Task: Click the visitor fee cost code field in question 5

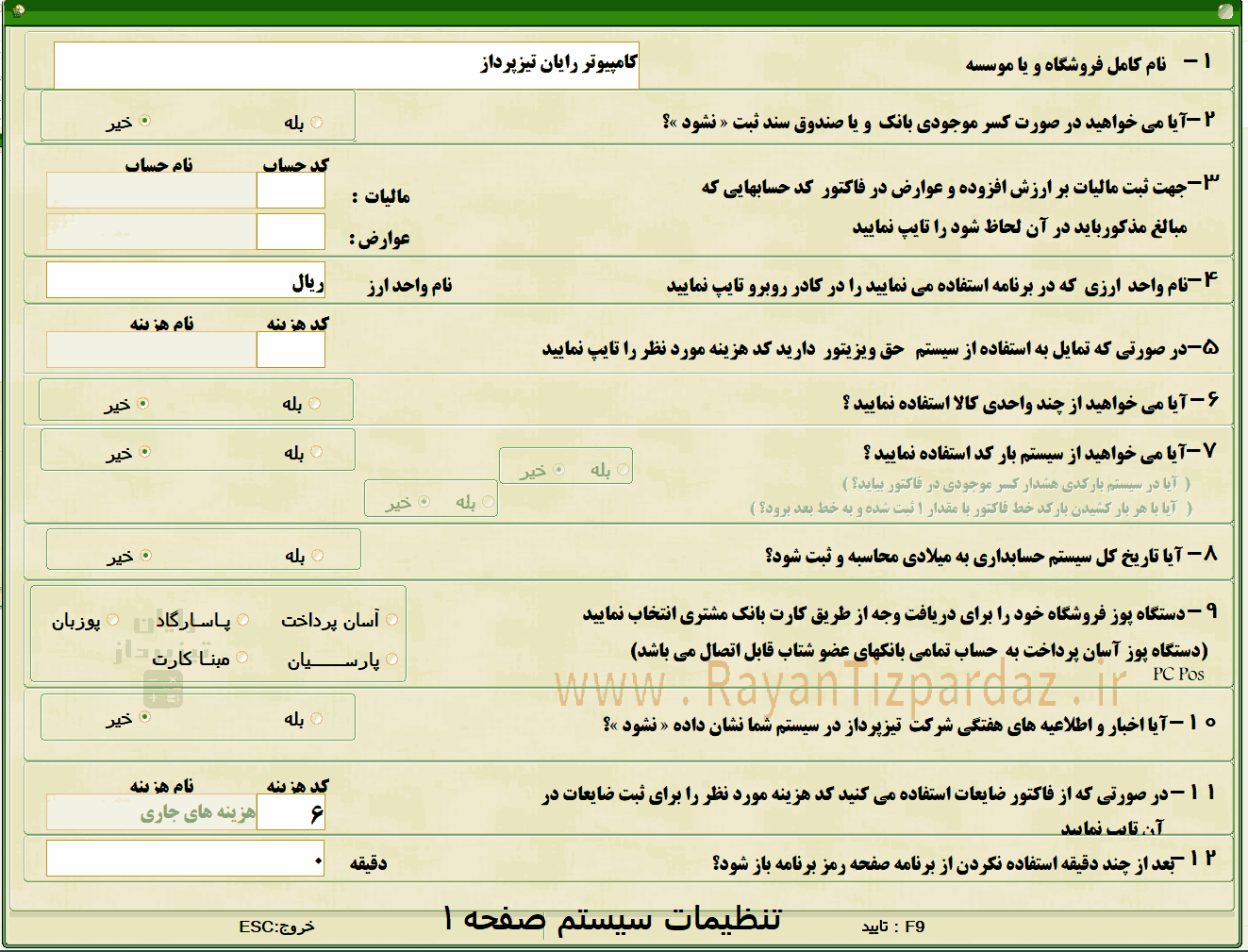Action: point(291,350)
